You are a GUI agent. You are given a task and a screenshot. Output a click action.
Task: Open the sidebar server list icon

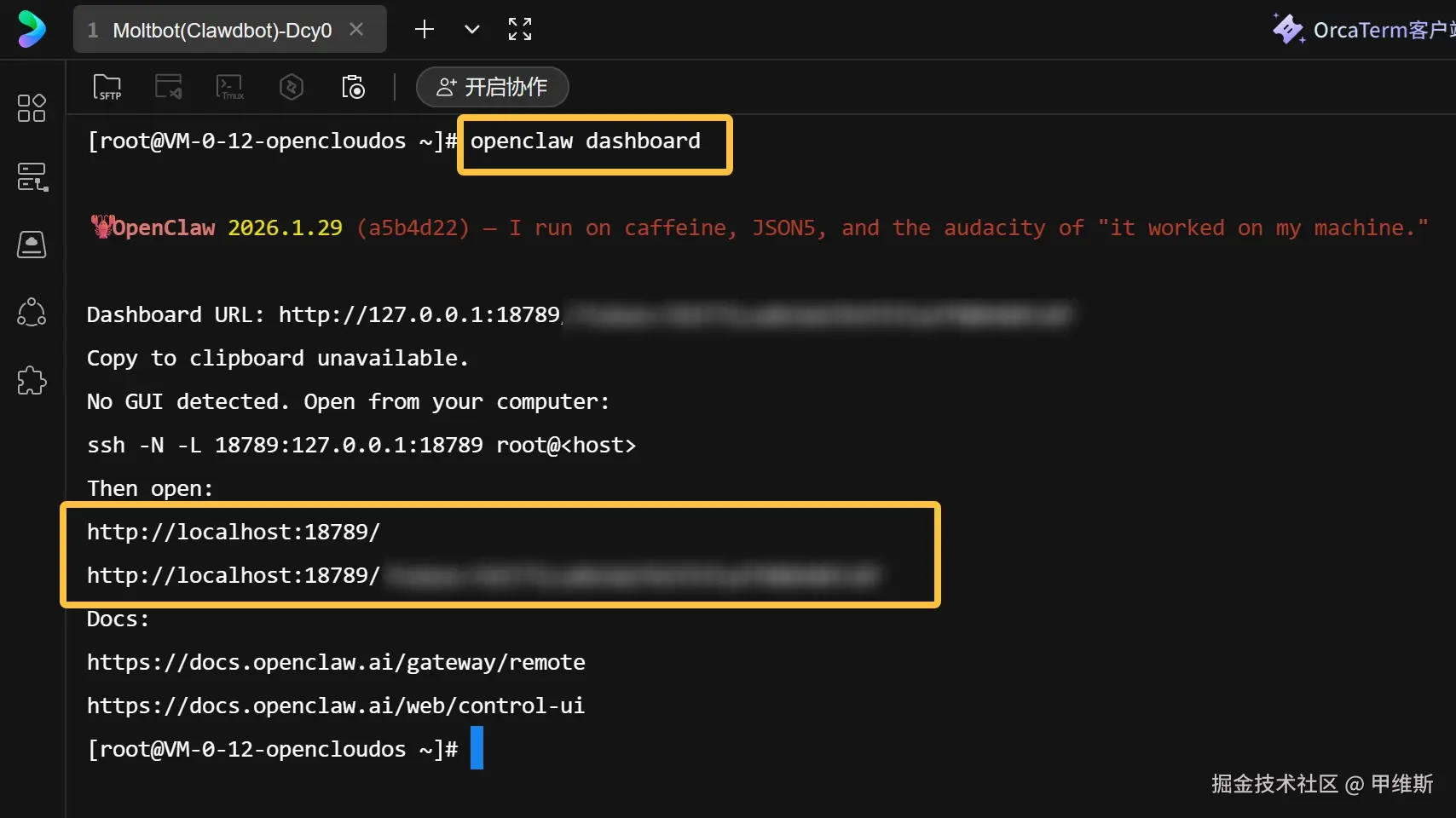32,176
